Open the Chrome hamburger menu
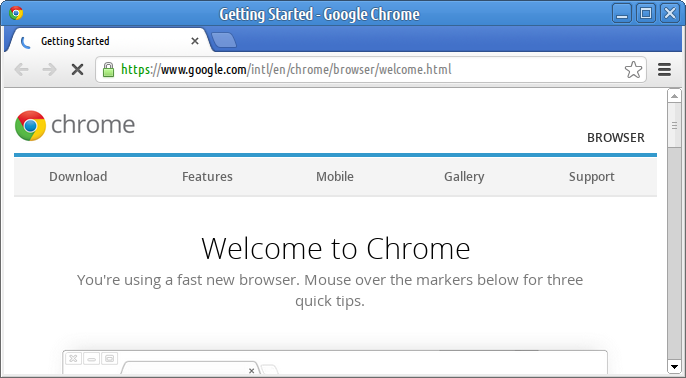This screenshot has width=686, height=378. click(x=665, y=70)
